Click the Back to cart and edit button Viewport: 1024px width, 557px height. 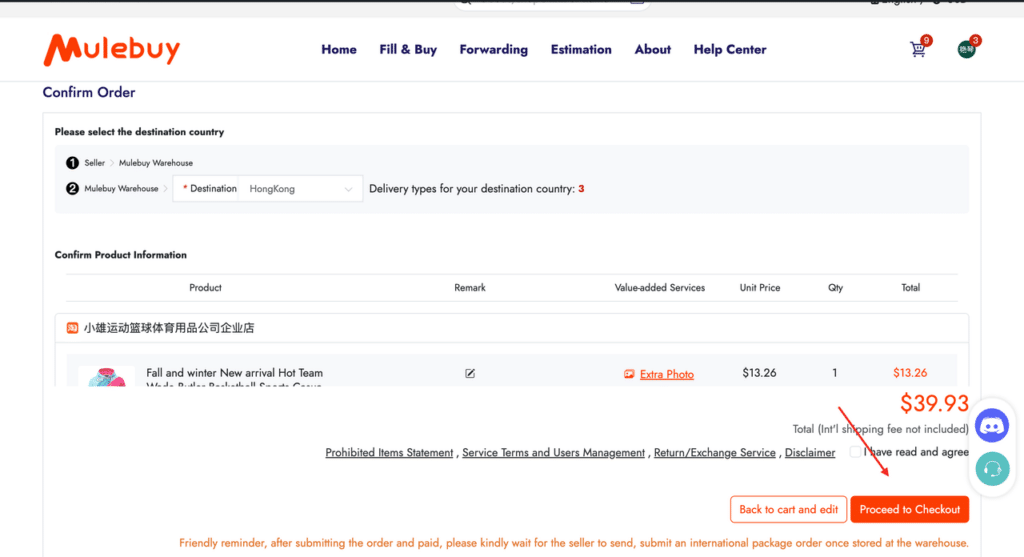pyautogui.click(x=788, y=509)
